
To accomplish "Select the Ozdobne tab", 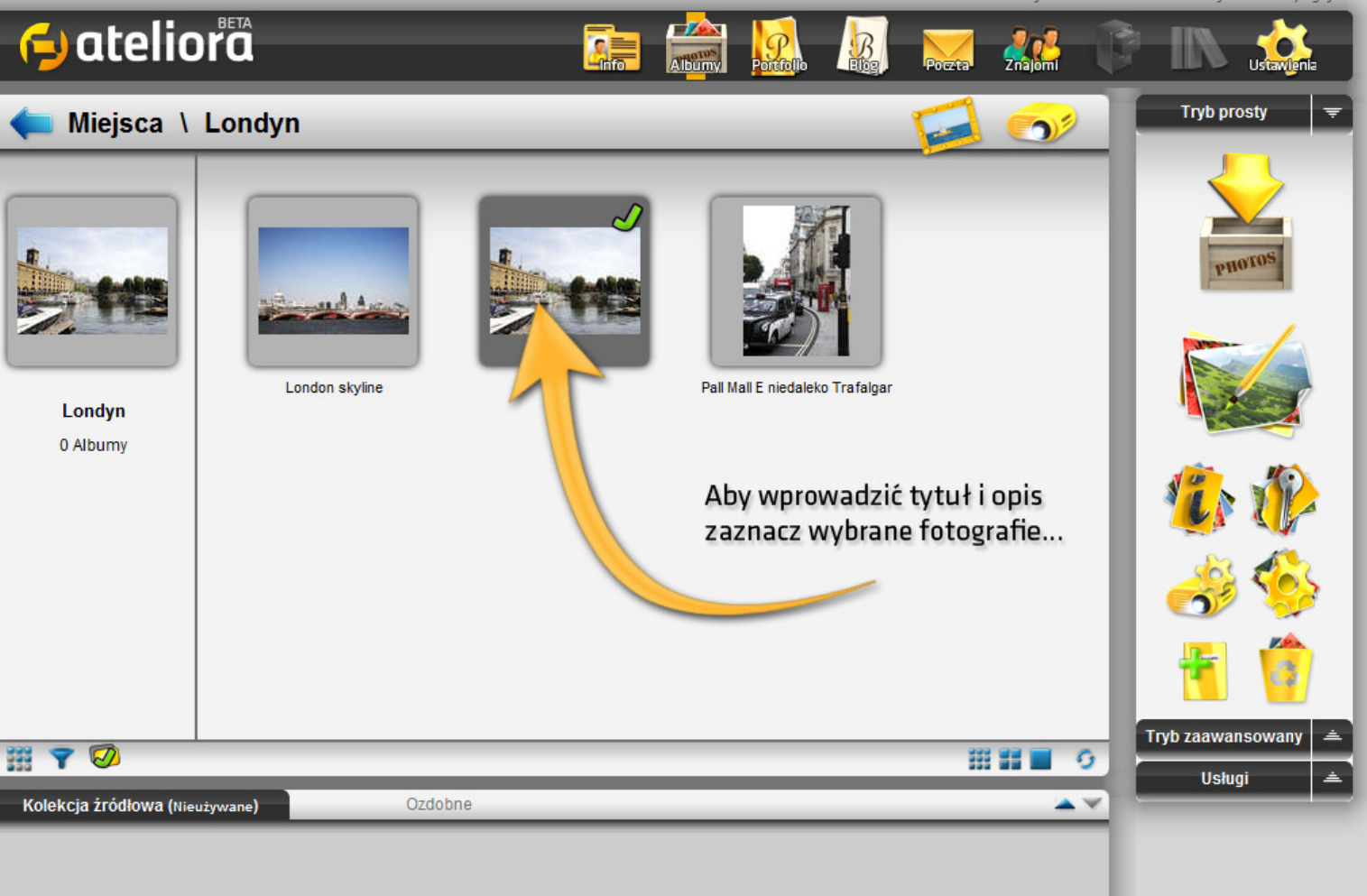I will (x=439, y=804).
